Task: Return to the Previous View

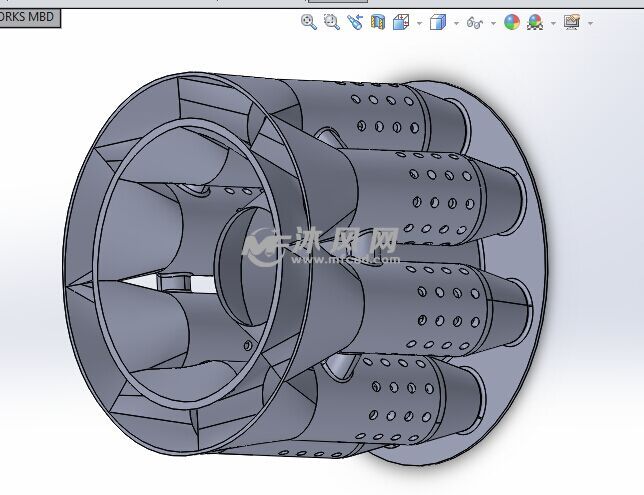Action: (354, 22)
